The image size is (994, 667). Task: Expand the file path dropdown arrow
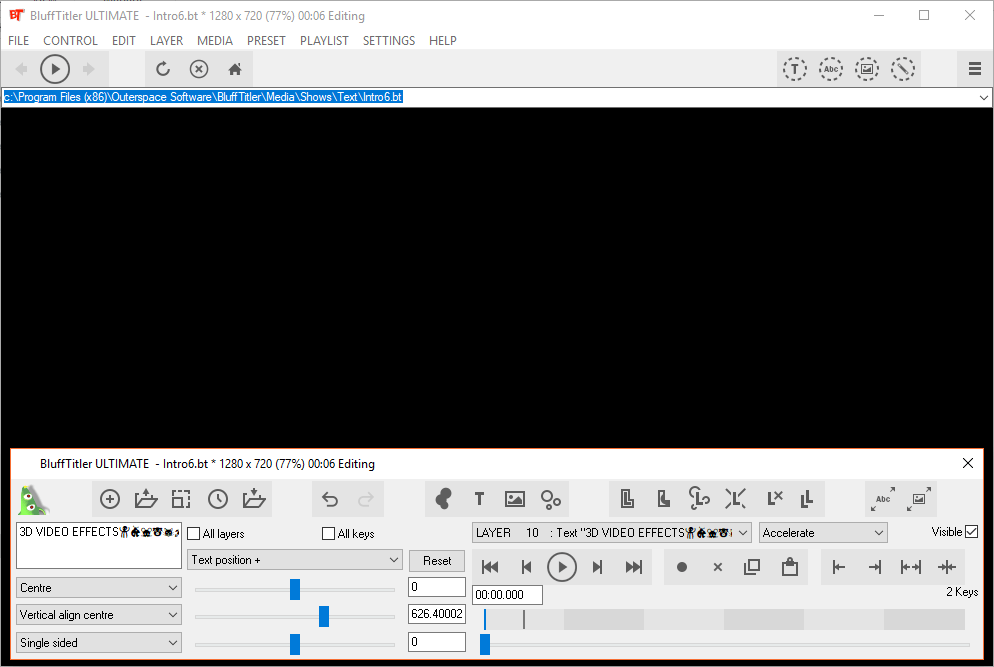(x=983, y=98)
